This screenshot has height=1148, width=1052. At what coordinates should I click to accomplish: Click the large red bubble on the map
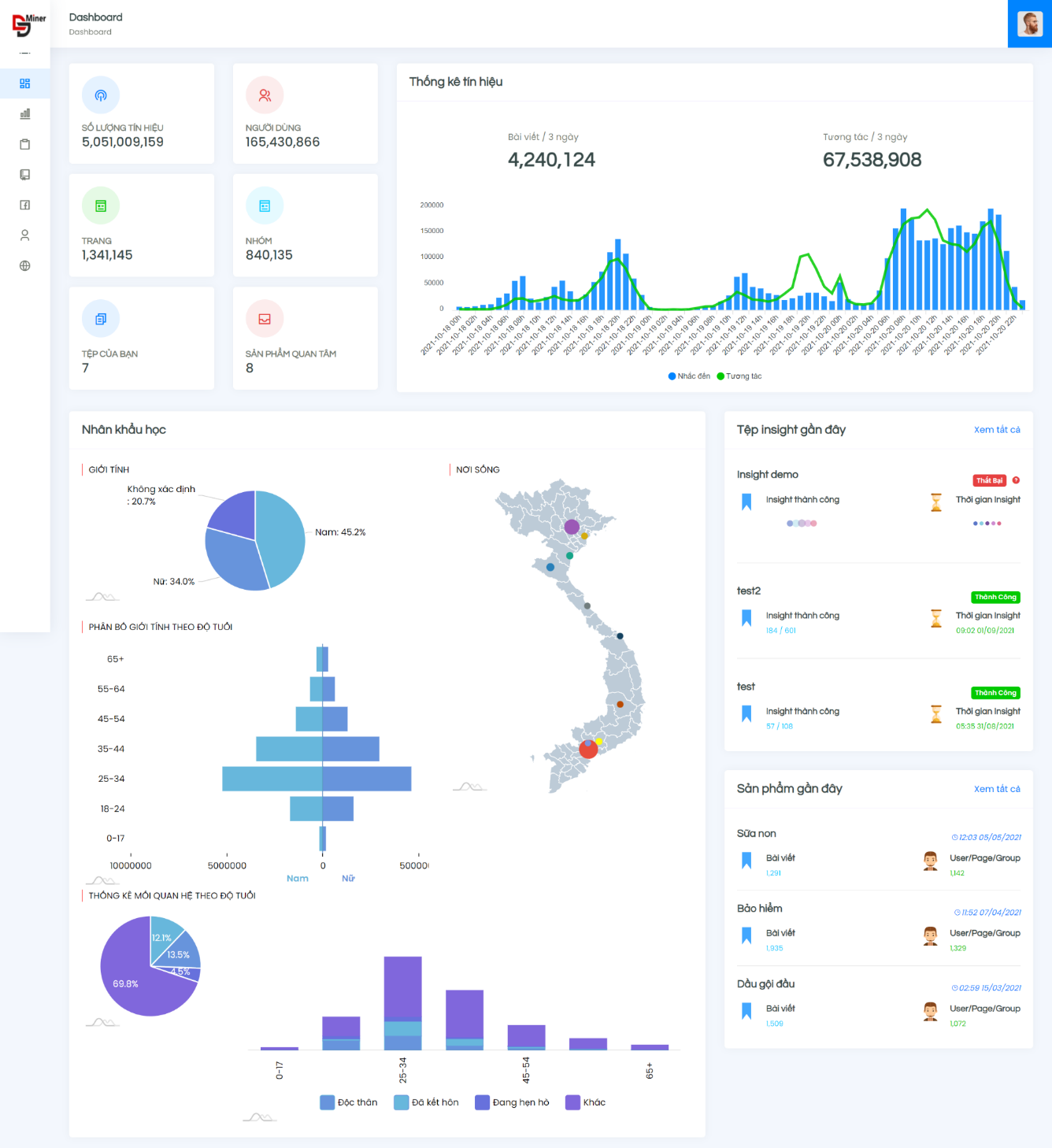(588, 750)
